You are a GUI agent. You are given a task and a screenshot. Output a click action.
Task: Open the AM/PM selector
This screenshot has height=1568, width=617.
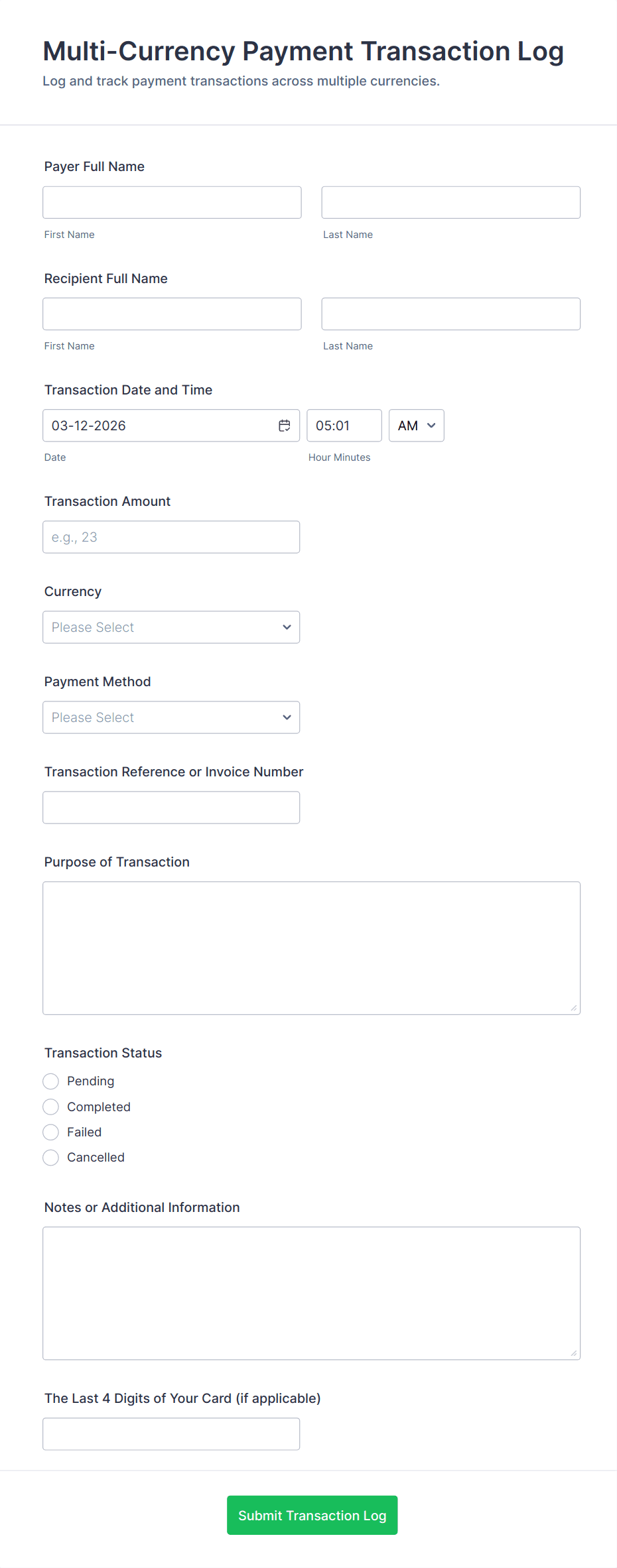(417, 426)
